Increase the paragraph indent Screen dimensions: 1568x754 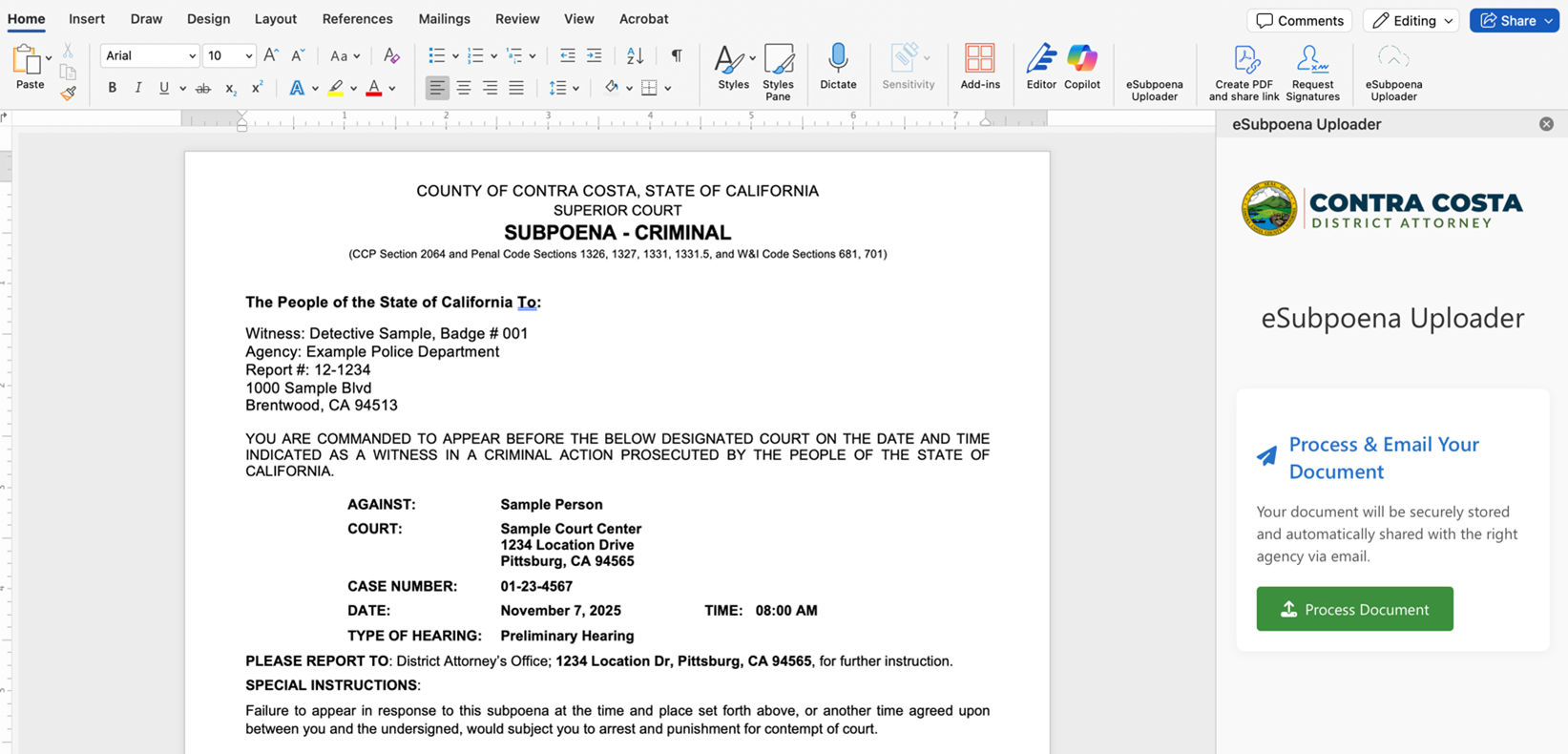(x=595, y=56)
